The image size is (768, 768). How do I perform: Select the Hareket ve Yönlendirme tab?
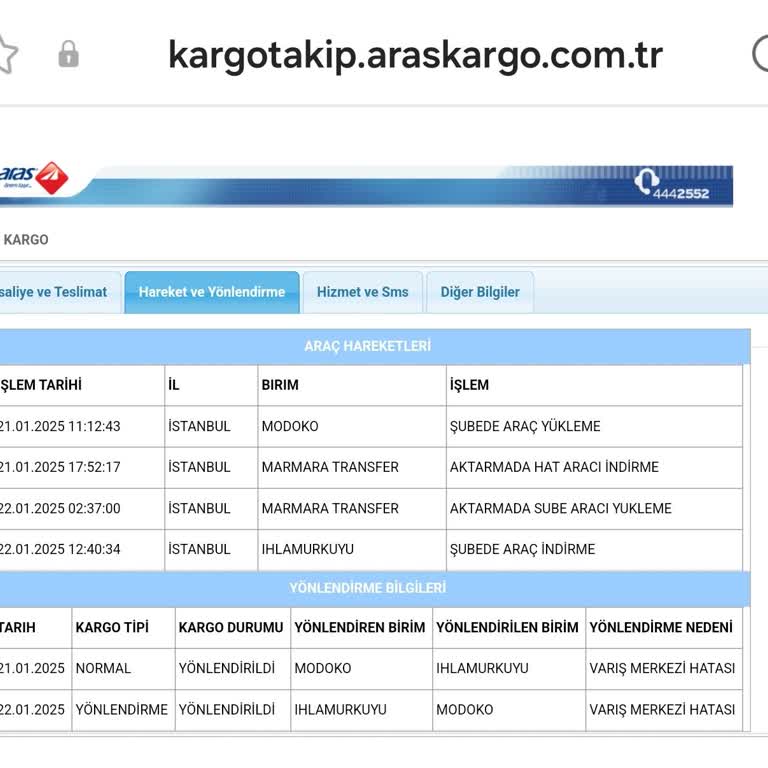pos(212,292)
